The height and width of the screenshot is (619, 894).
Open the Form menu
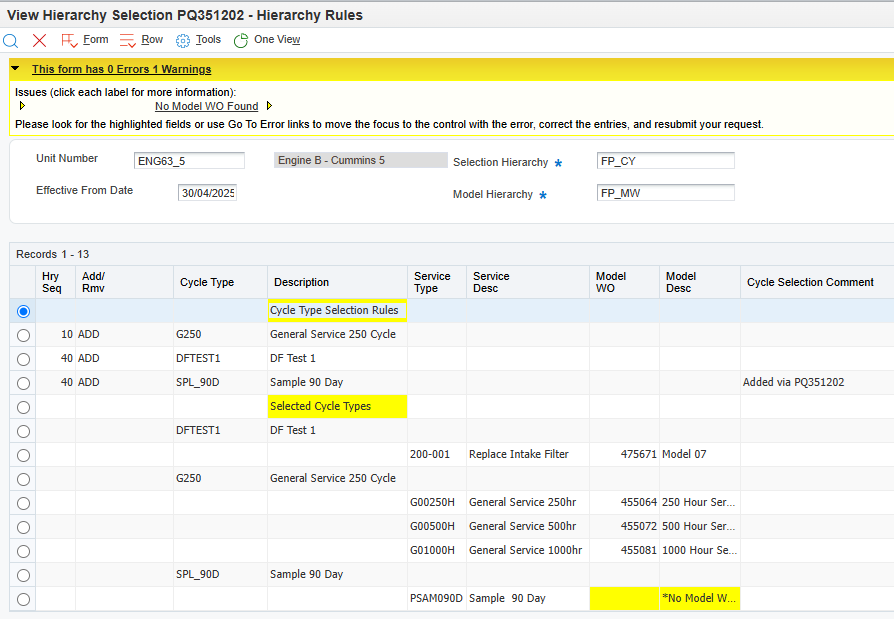pyautogui.click(x=96, y=40)
